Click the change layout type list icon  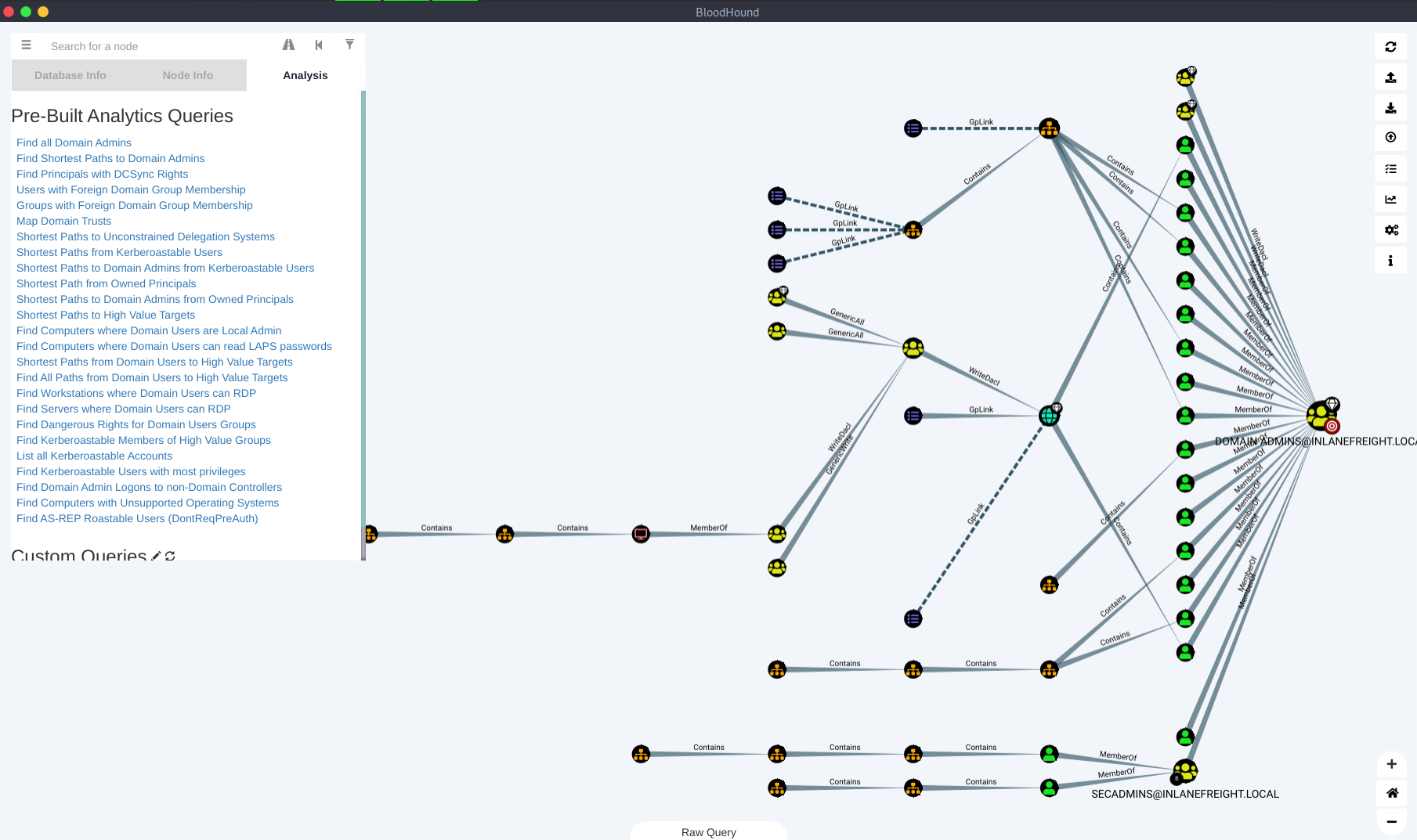click(x=1390, y=169)
